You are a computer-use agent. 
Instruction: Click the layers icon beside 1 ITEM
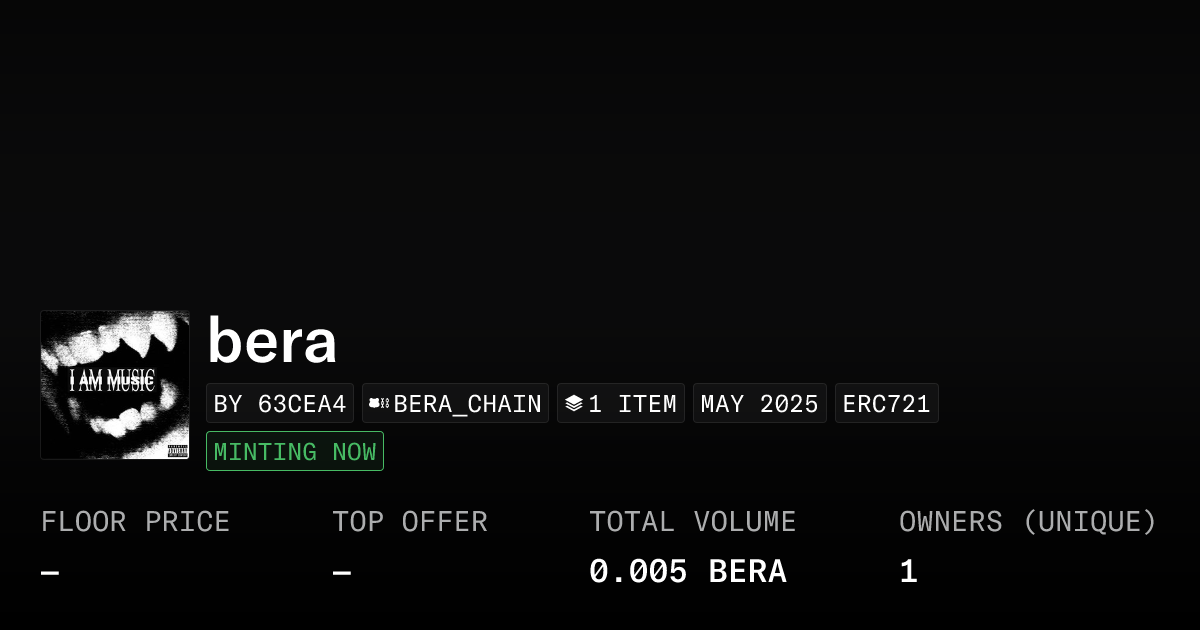pos(574,403)
